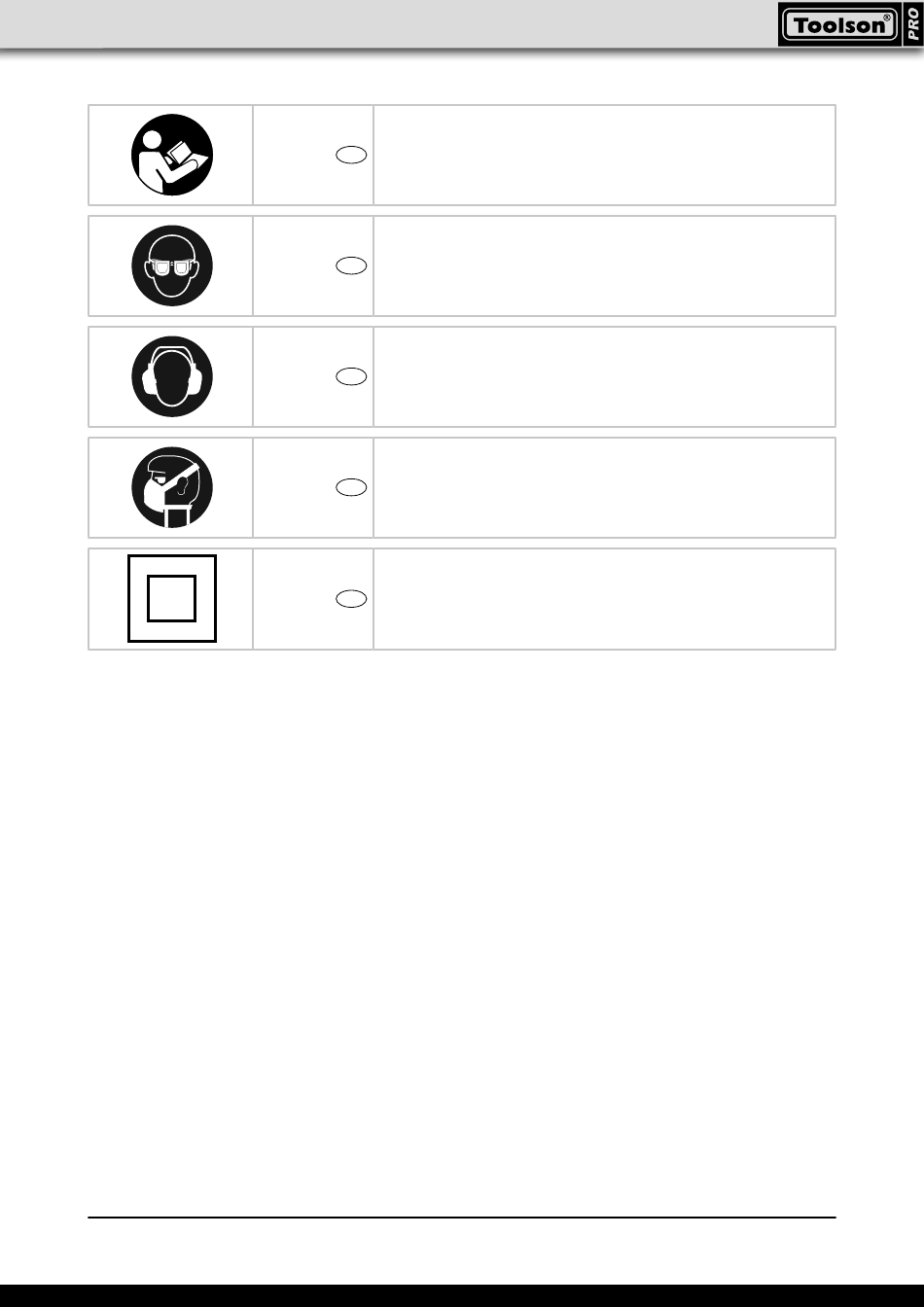Image resolution: width=924 pixels, height=1307 pixels.
Task: Select the oval marker beside the goggles symbol
Action: (x=352, y=265)
